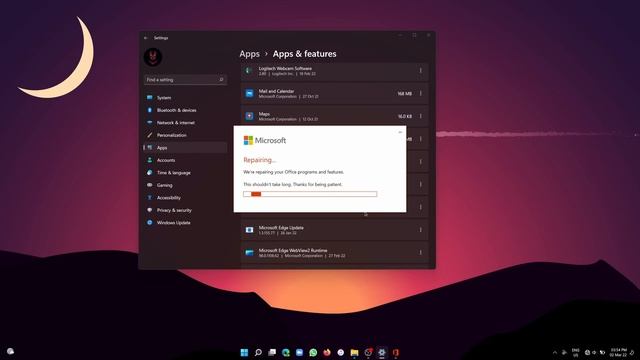Click the Apps & features heading
Viewport: 640px width, 360px height.
click(x=304, y=54)
